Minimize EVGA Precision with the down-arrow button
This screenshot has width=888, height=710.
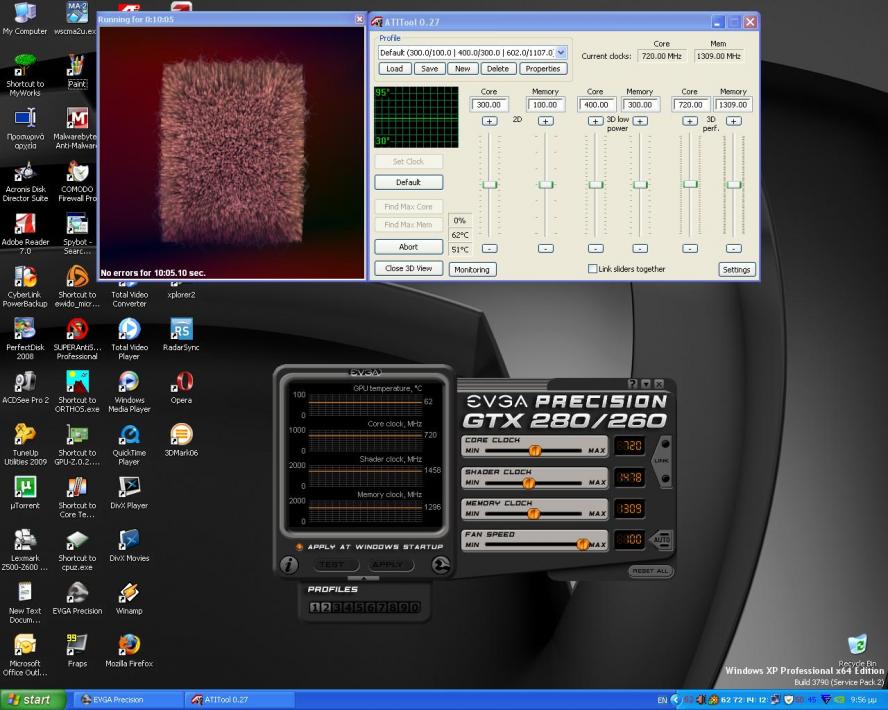646,384
